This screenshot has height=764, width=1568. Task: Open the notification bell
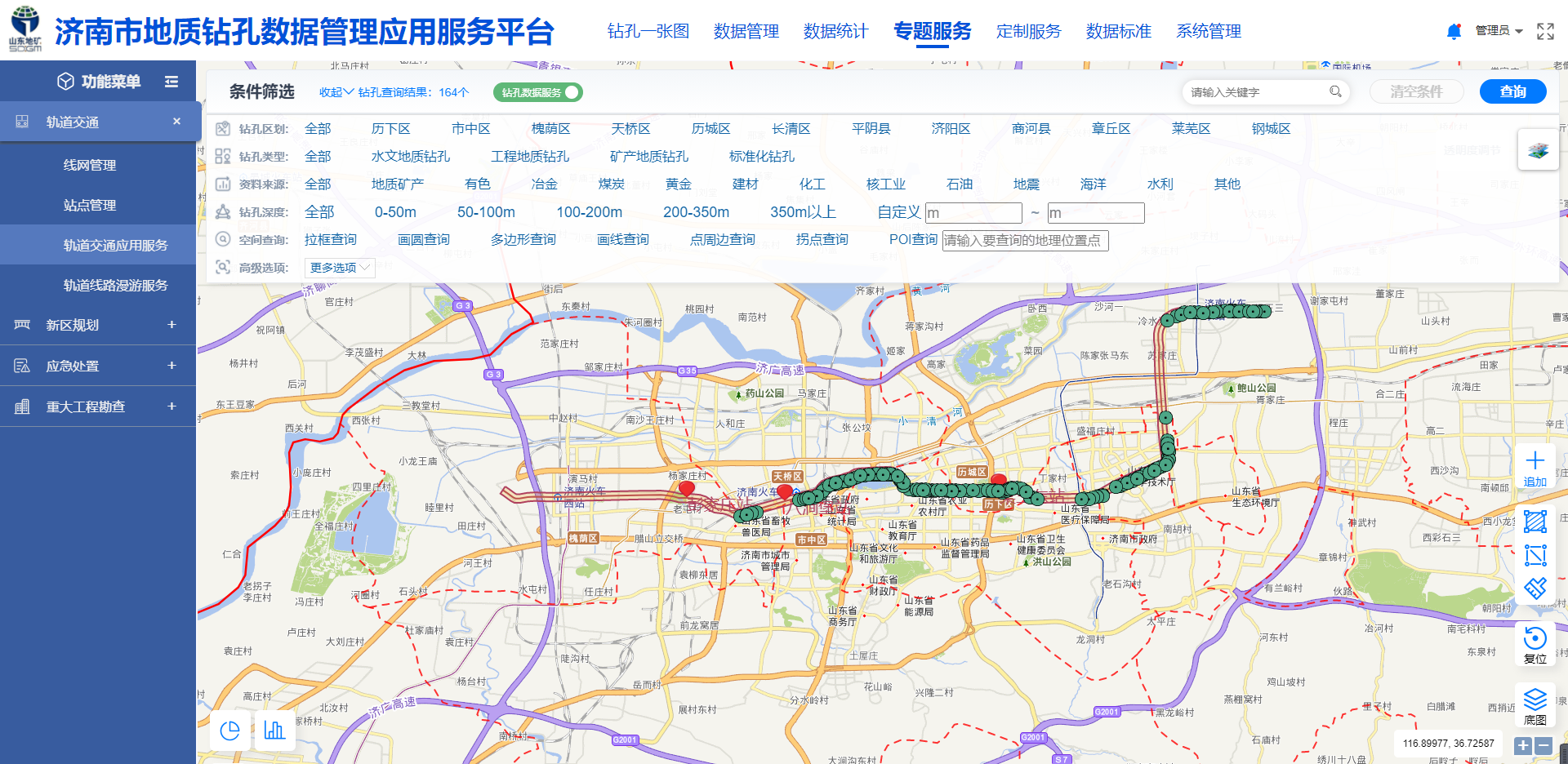[1454, 31]
